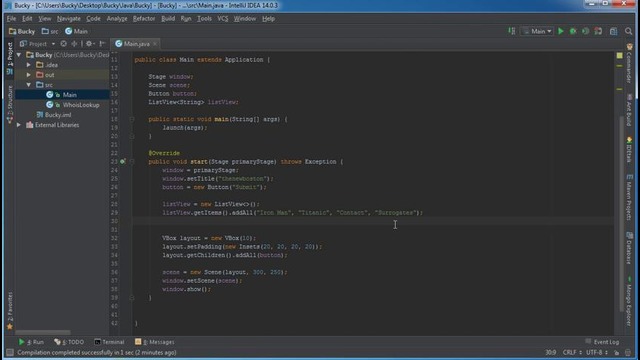Open the IDEtalk side tool window
This screenshot has width=640, height=360.
pyautogui.click(x=629, y=150)
